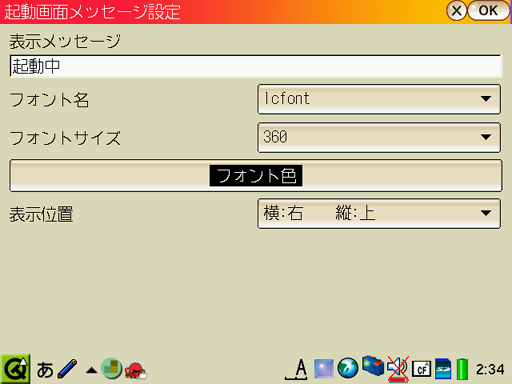The image size is (512, 384).
Task: Toggle the muted speaker volume icon
Action: click(x=398, y=369)
